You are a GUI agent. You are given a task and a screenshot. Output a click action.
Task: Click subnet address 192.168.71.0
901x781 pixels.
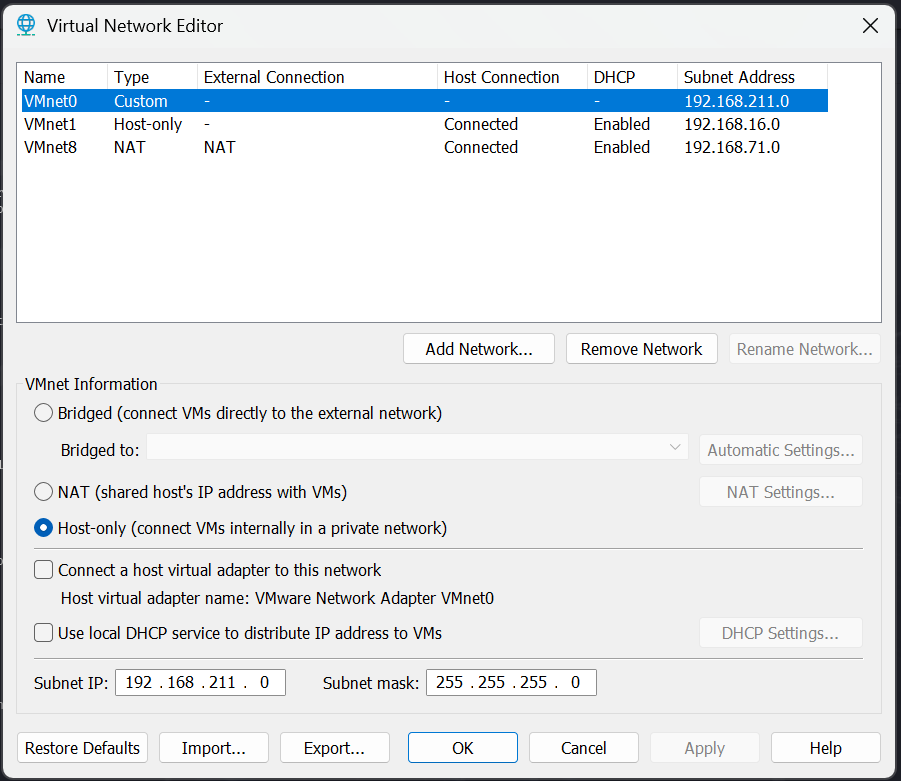[731, 147]
